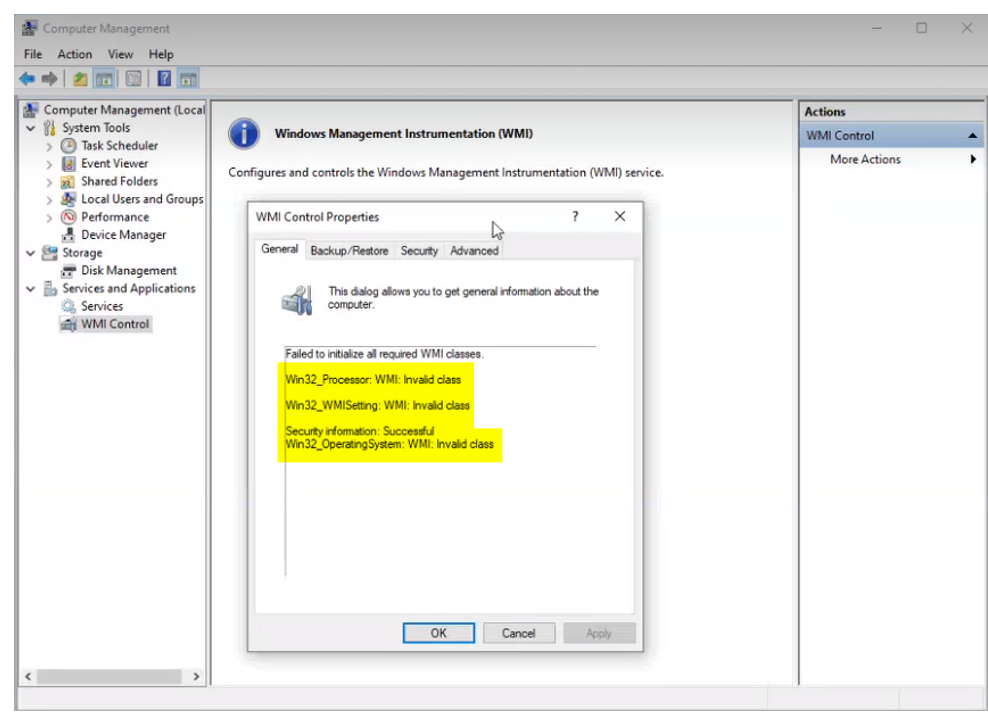Open the Device Manager icon

pyautogui.click(x=68, y=235)
